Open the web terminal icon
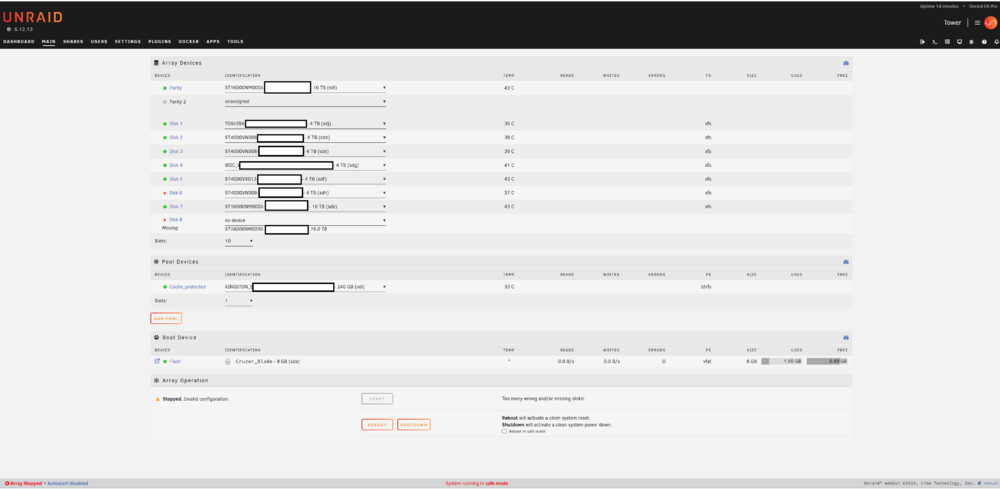This screenshot has width=1000, height=489. pyautogui.click(x=934, y=41)
